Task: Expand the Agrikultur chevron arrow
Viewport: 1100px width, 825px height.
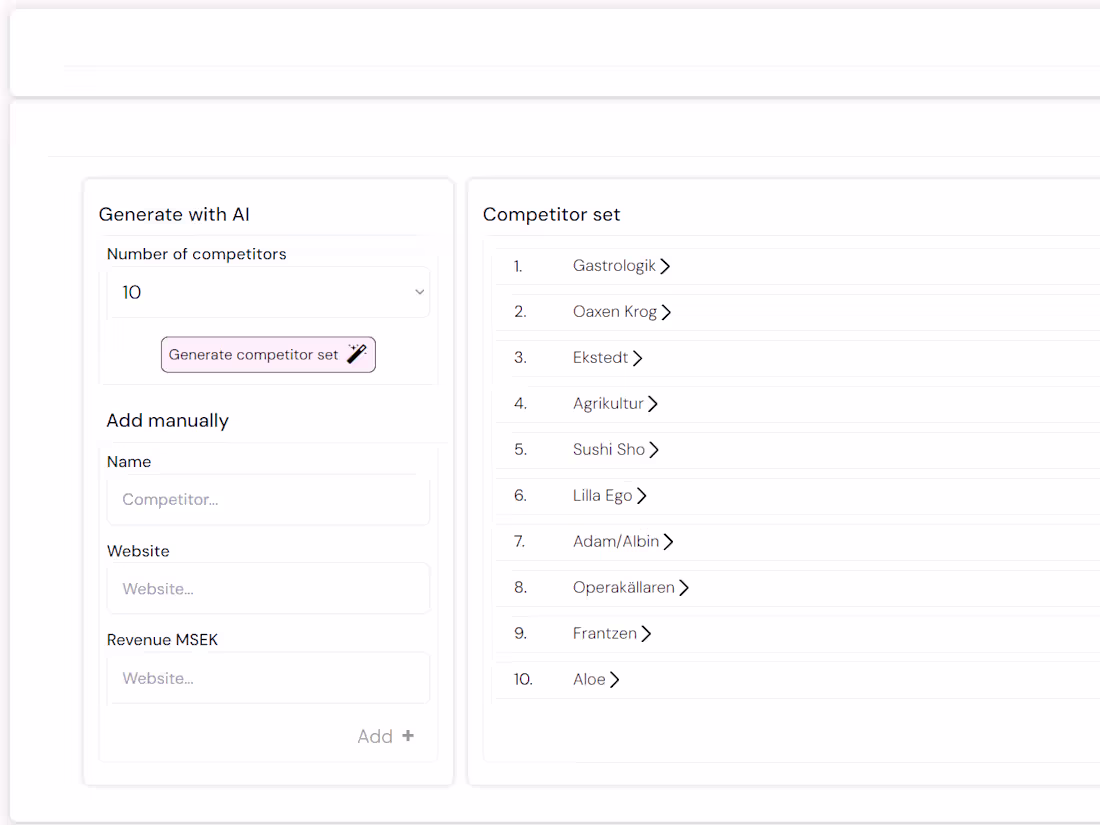Action: (x=652, y=404)
